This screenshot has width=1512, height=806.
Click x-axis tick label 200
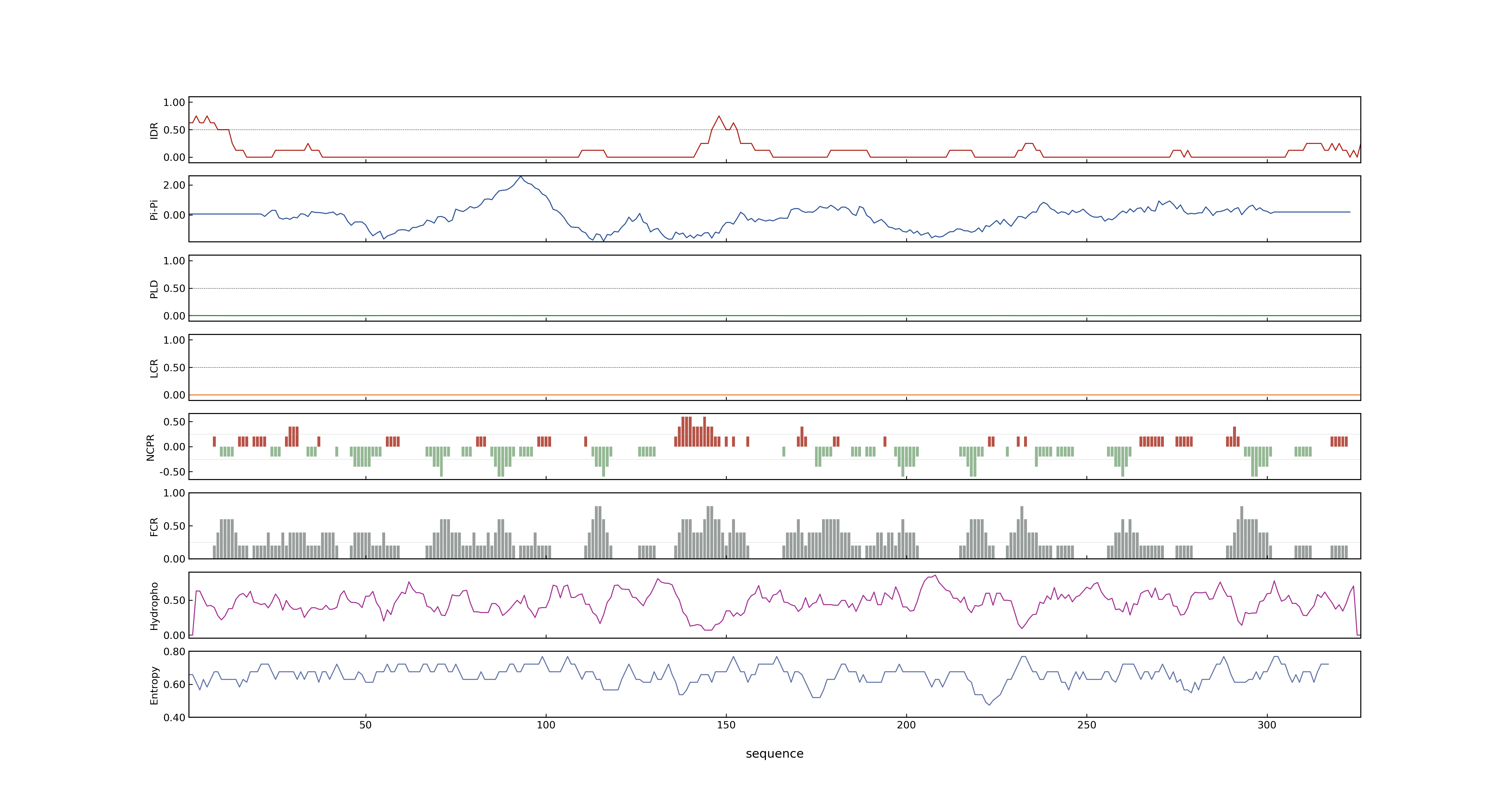pyautogui.click(x=906, y=725)
